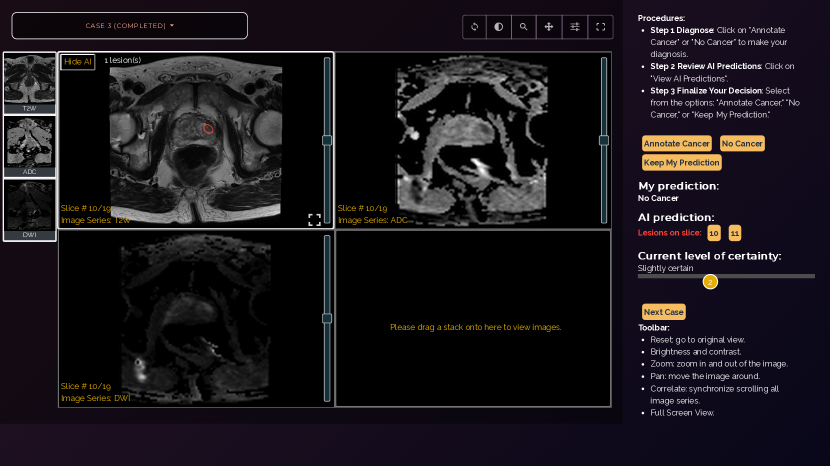Expand the T2W viewport using corner icon
The height and width of the screenshot is (466, 830).
pos(314,220)
